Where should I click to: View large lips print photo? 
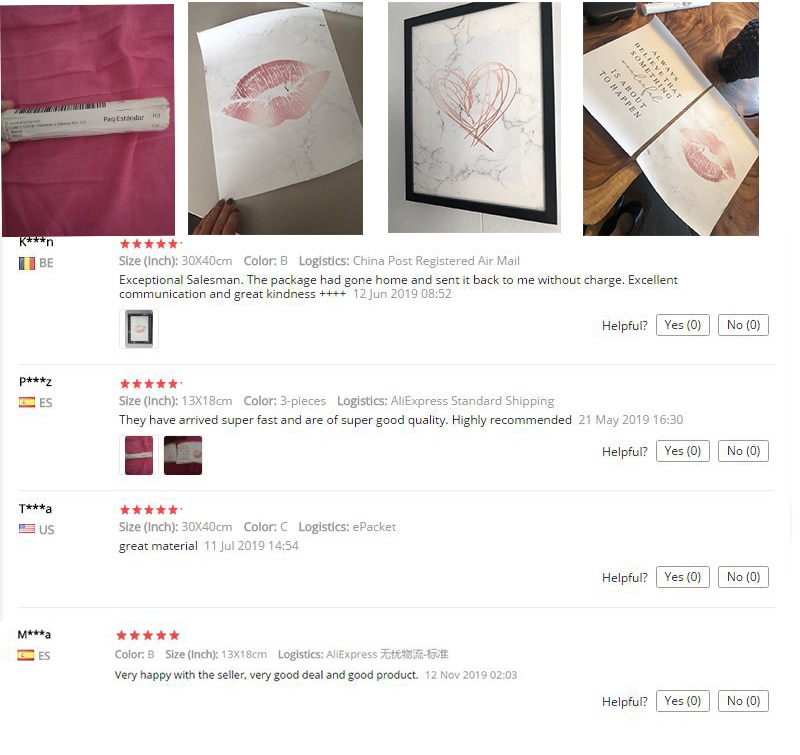click(275, 118)
